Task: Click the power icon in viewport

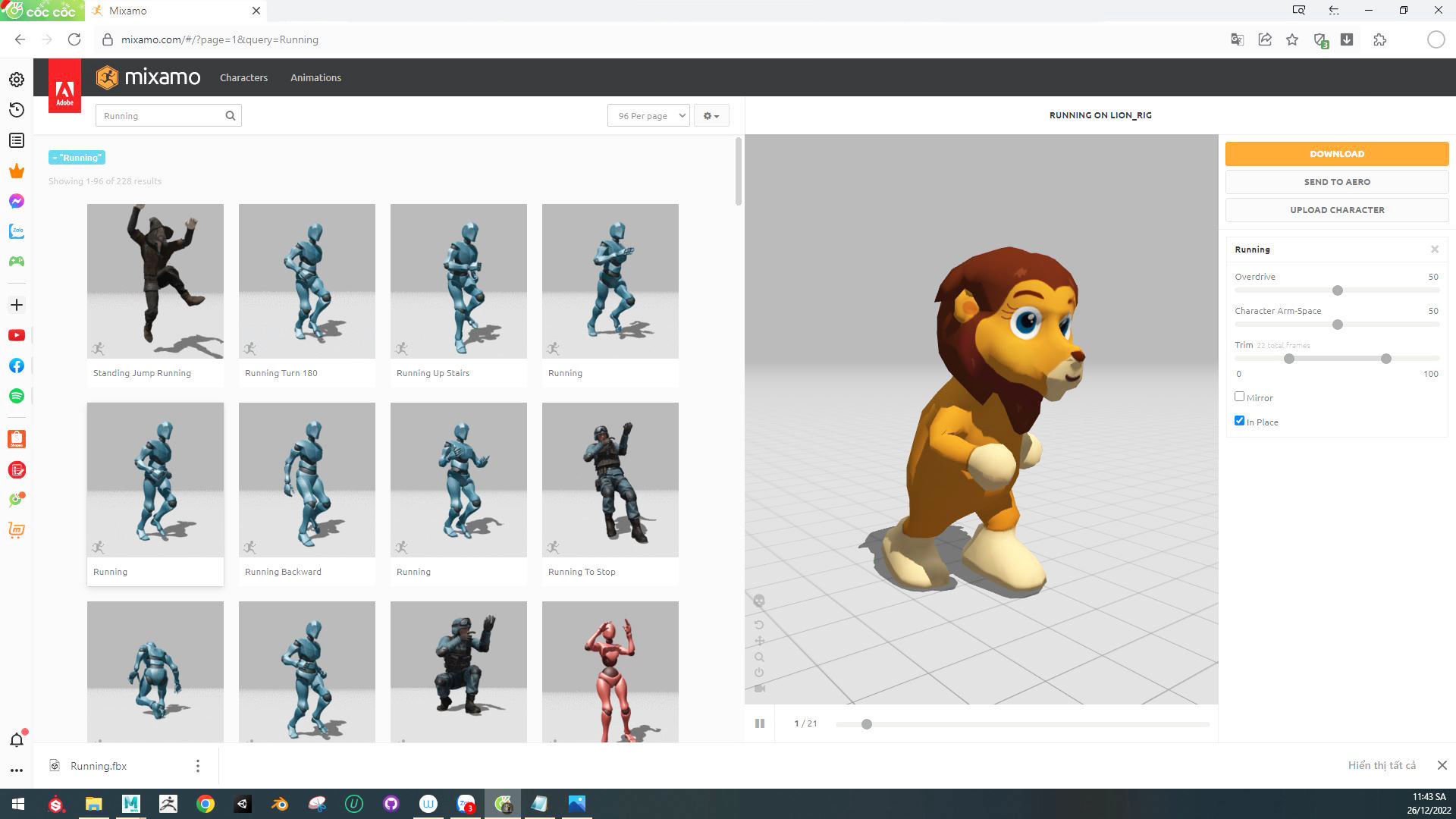Action: pyautogui.click(x=759, y=673)
